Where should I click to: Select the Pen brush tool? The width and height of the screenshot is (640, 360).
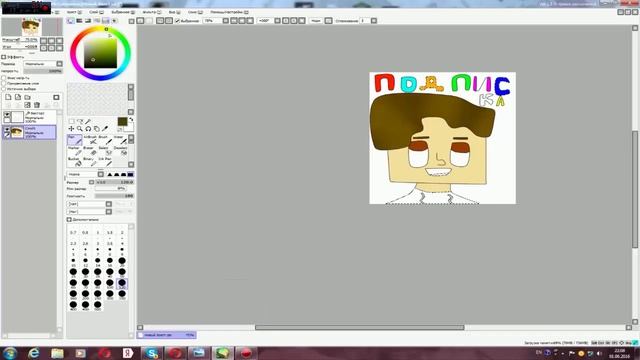pos(75,140)
